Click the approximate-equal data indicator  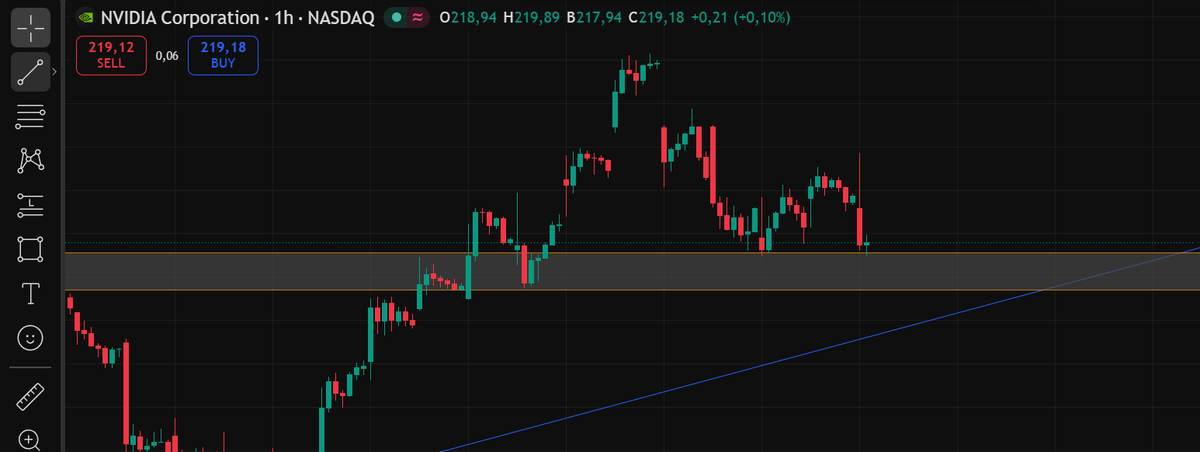click(418, 17)
